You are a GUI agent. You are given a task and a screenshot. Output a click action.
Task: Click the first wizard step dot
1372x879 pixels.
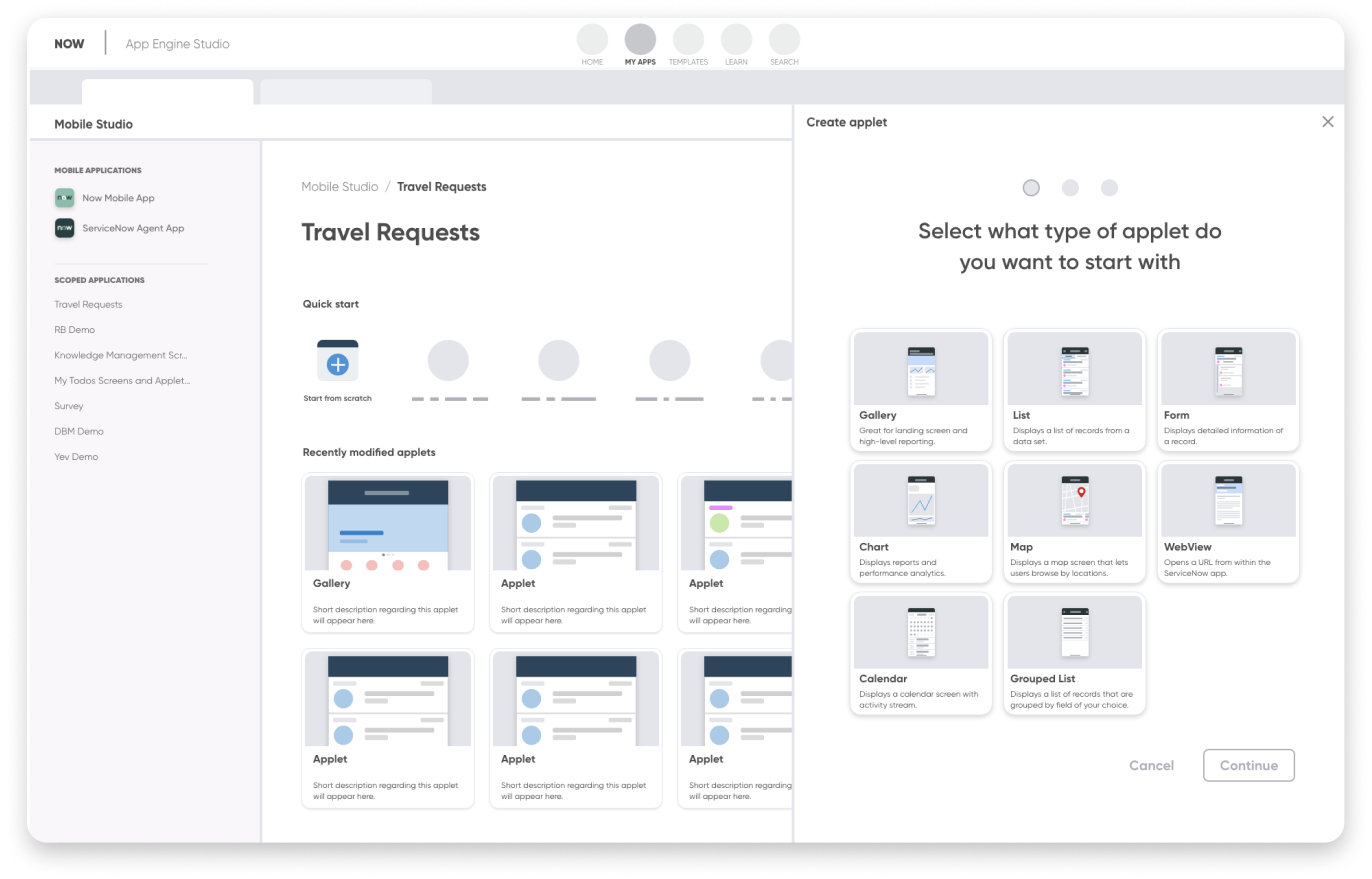click(1031, 188)
